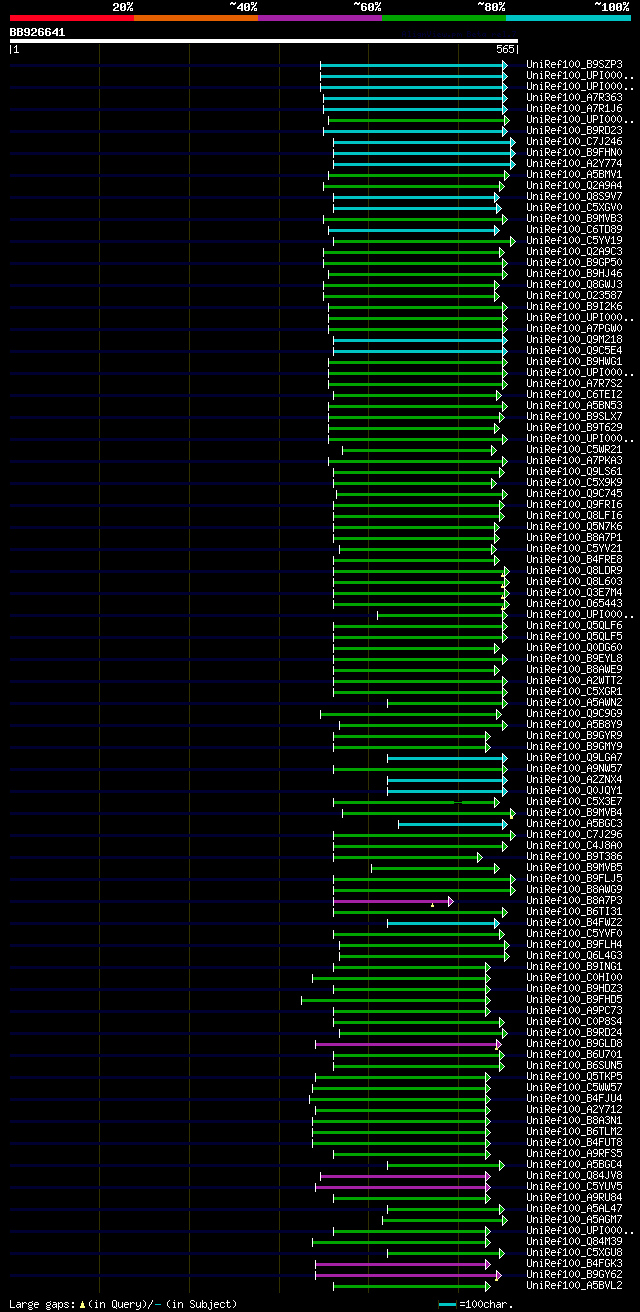Click the label UniRef100_A2WTT2
Screen dimensions: 640x1312
click(574, 681)
